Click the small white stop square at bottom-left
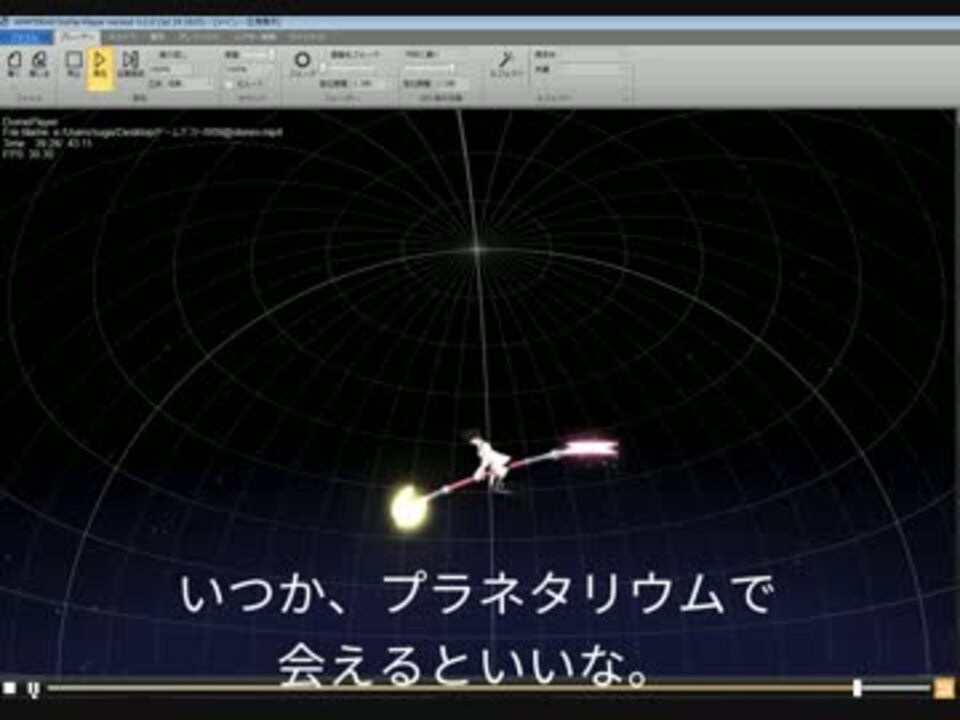This screenshot has width=960, height=720. tap(9, 688)
